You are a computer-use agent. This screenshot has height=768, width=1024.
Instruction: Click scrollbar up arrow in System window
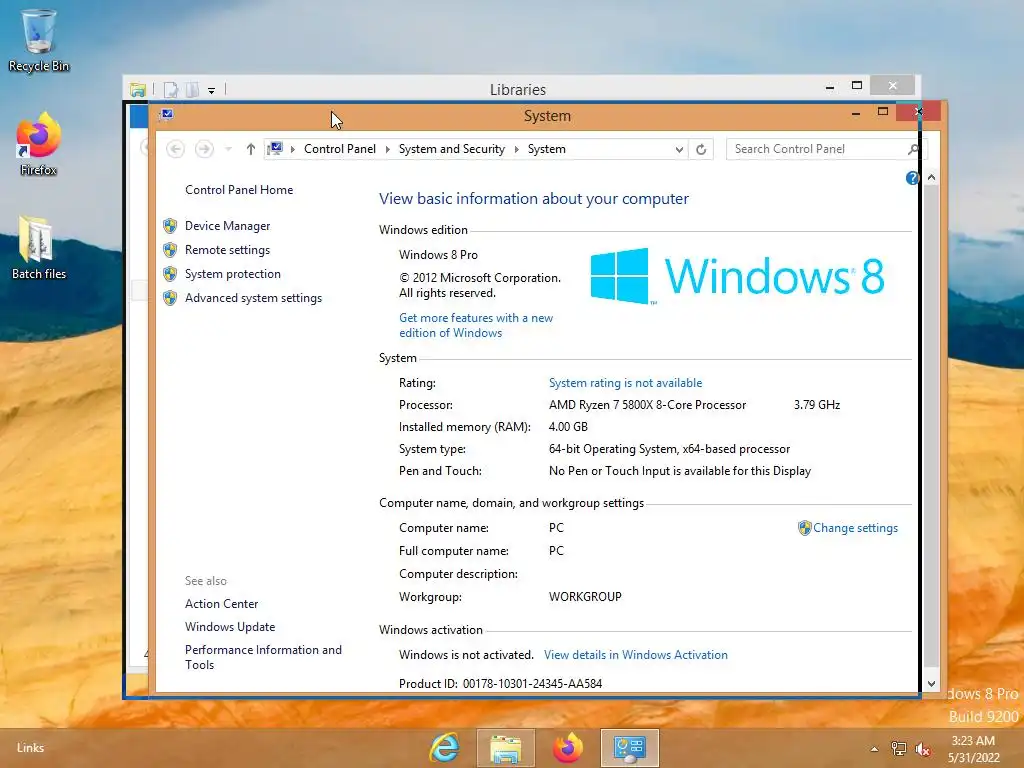coord(931,178)
